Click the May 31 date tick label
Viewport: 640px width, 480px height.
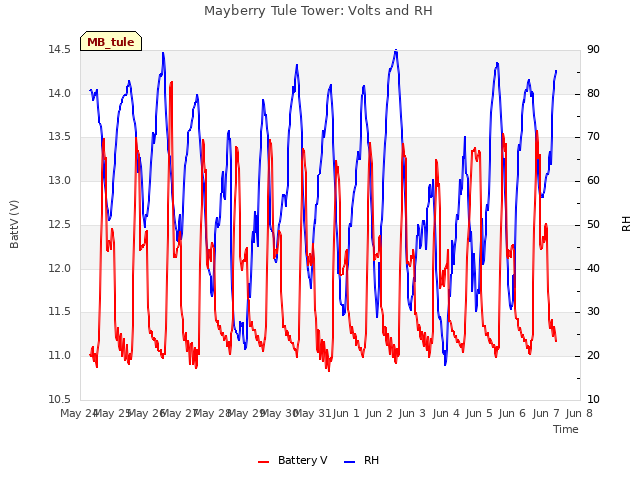click(x=312, y=413)
